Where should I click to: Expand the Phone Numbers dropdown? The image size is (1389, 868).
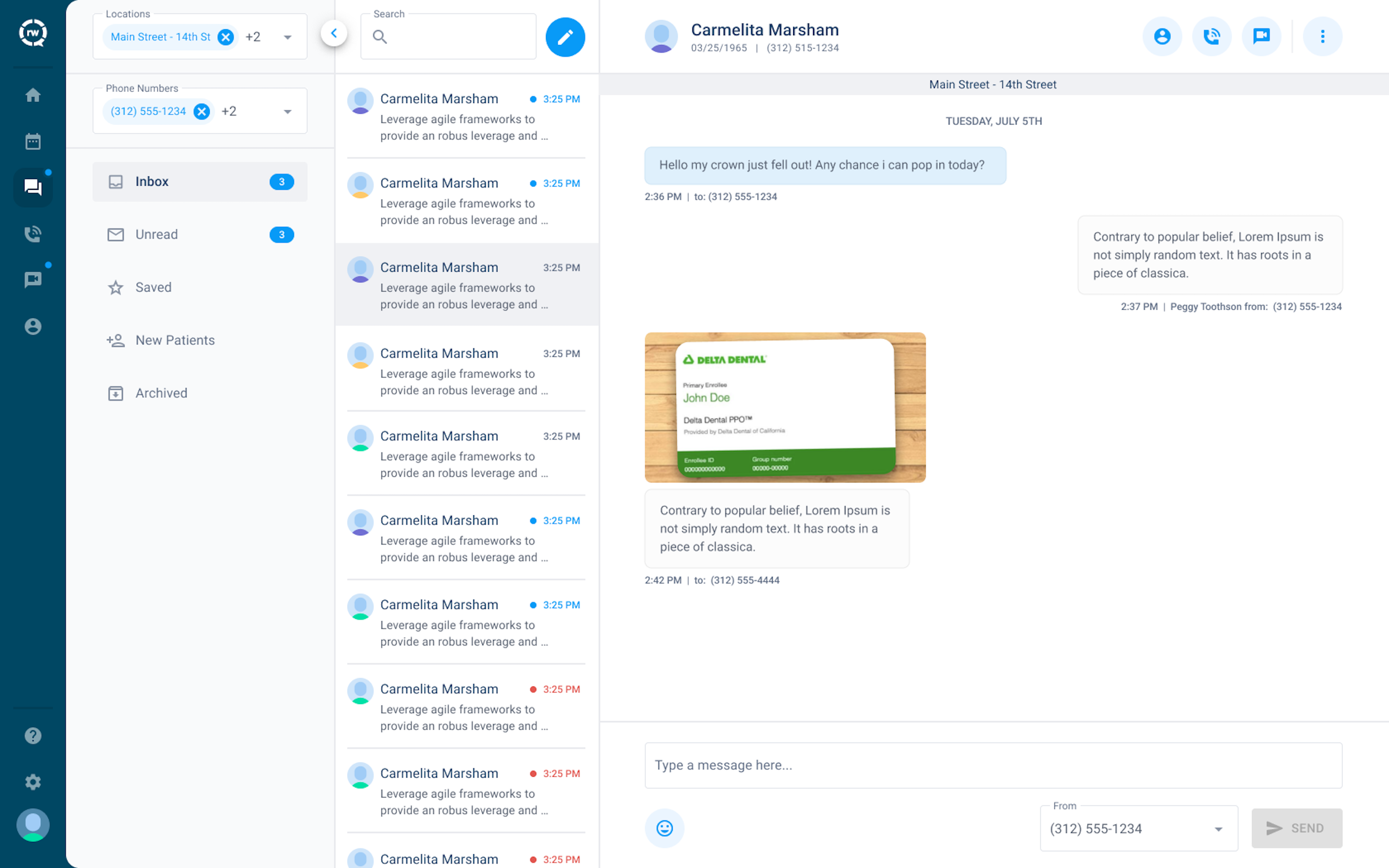pyautogui.click(x=289, y=111)
